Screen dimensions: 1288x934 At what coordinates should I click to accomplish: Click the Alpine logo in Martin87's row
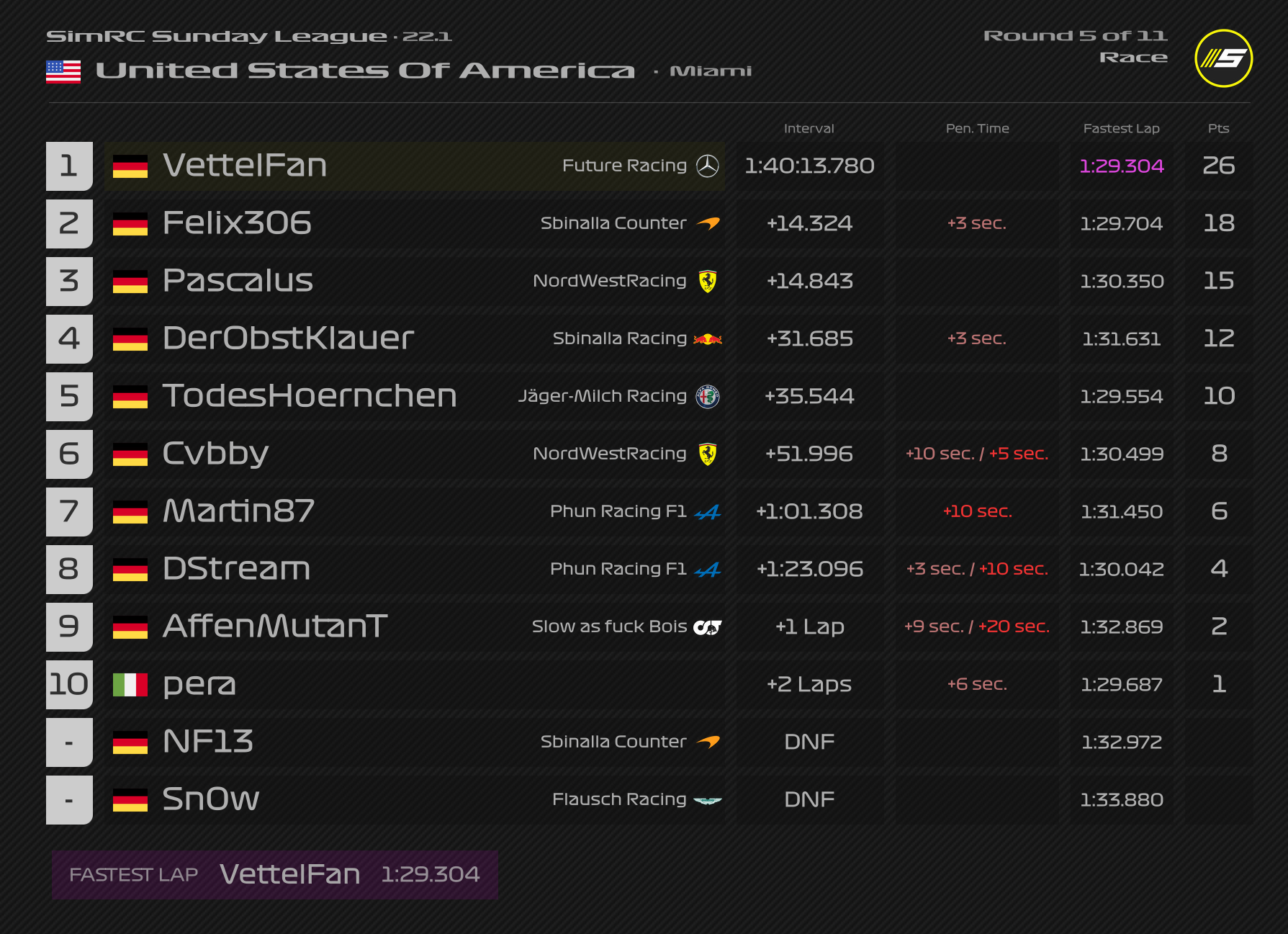click(707, 511)
